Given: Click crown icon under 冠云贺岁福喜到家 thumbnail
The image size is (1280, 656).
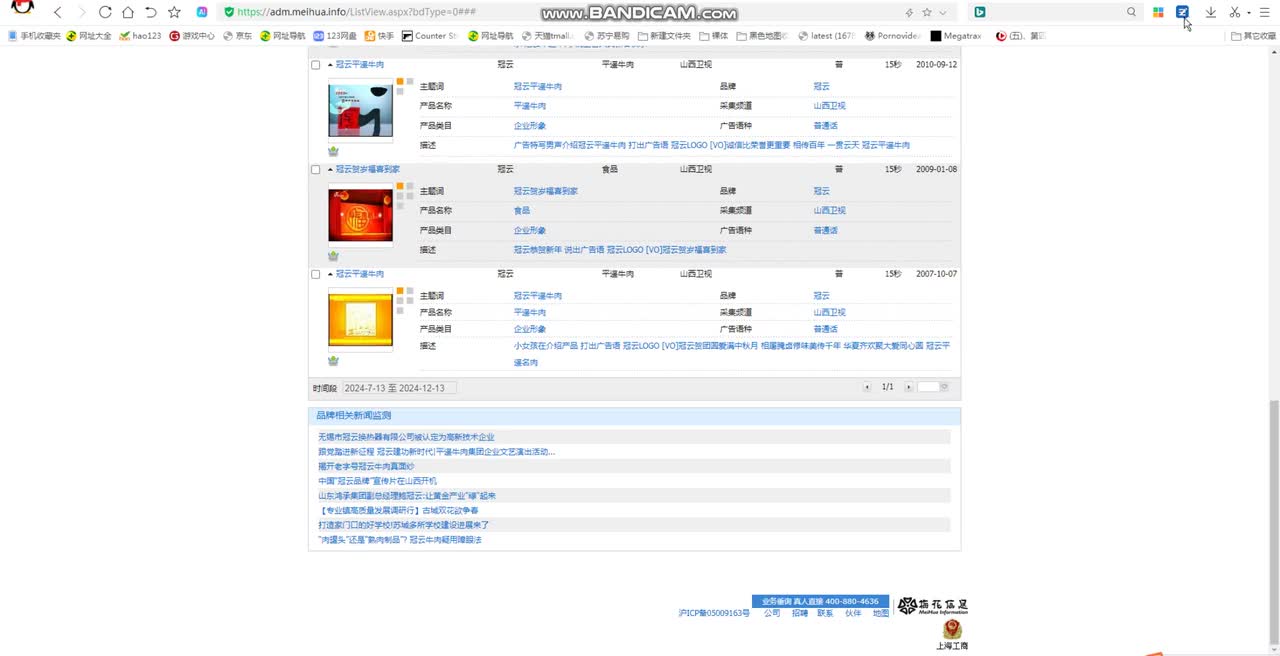Looking at the screenshot, I should point(333,256).
